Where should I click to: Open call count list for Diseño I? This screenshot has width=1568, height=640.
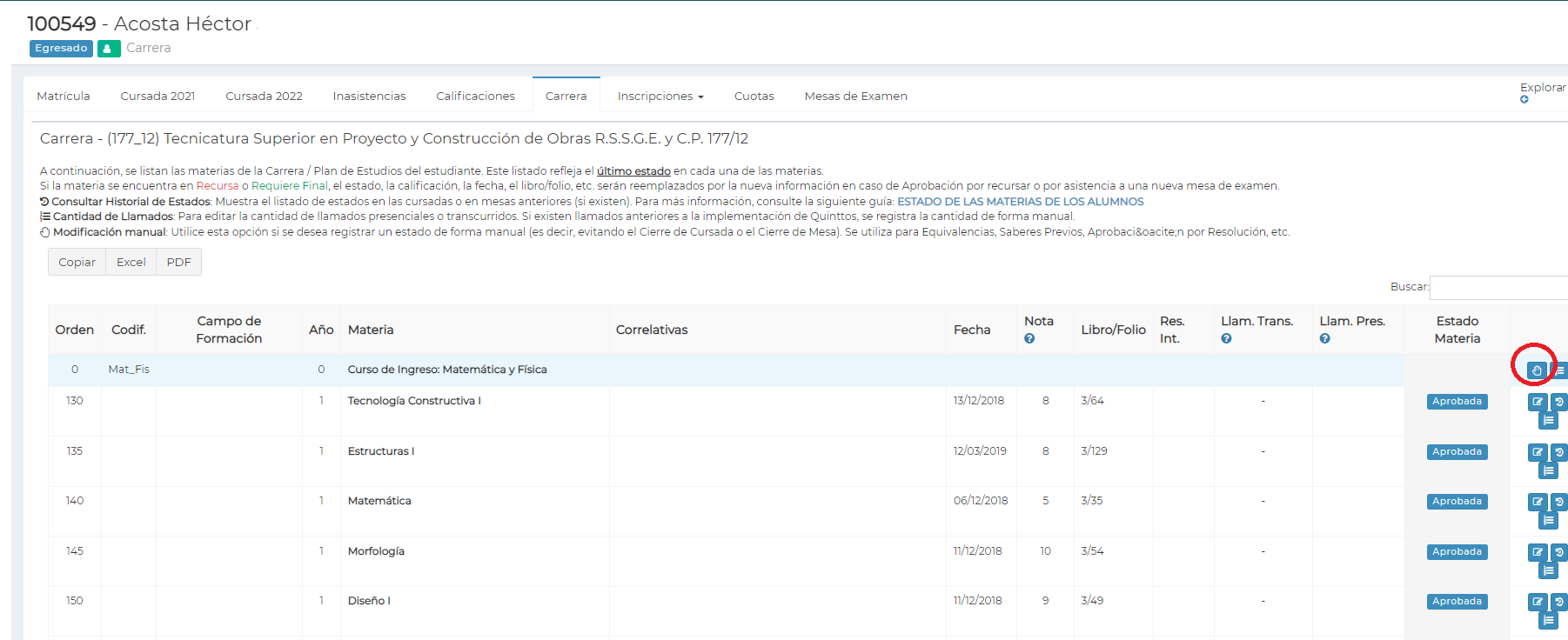click(x=1548, y=621)
